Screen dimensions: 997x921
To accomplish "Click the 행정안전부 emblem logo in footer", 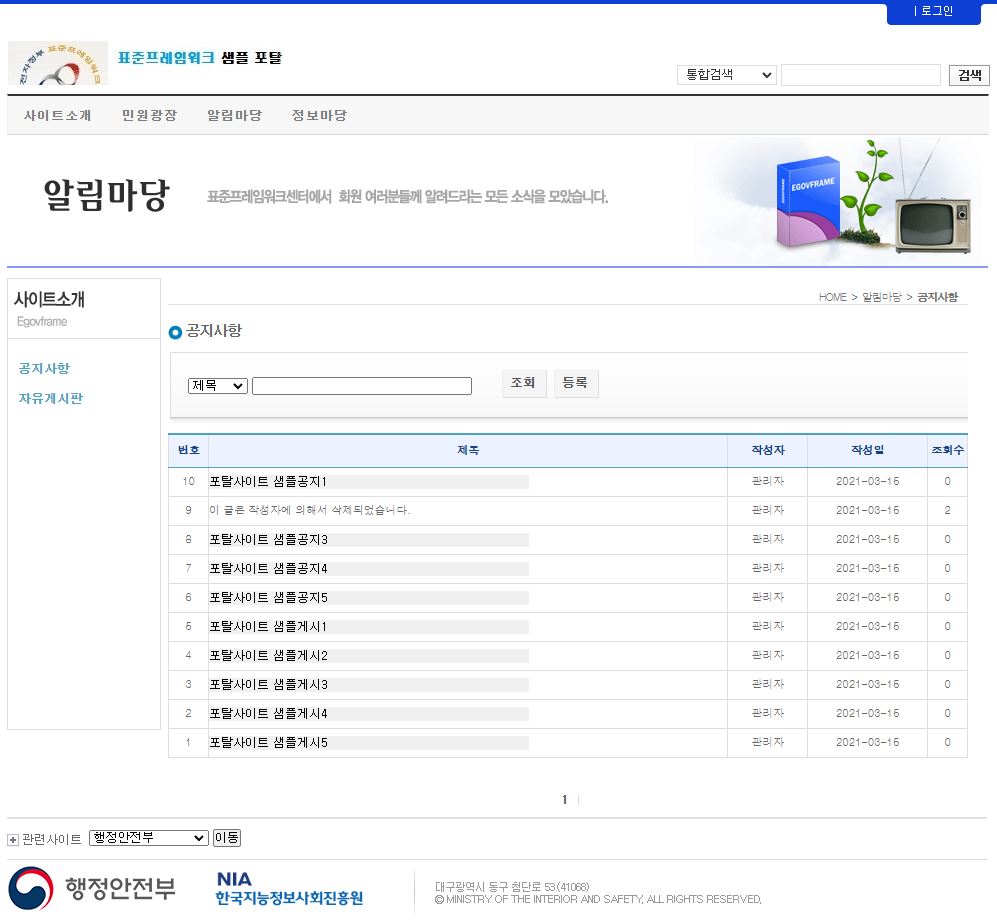I will click(x=31, y=888).
